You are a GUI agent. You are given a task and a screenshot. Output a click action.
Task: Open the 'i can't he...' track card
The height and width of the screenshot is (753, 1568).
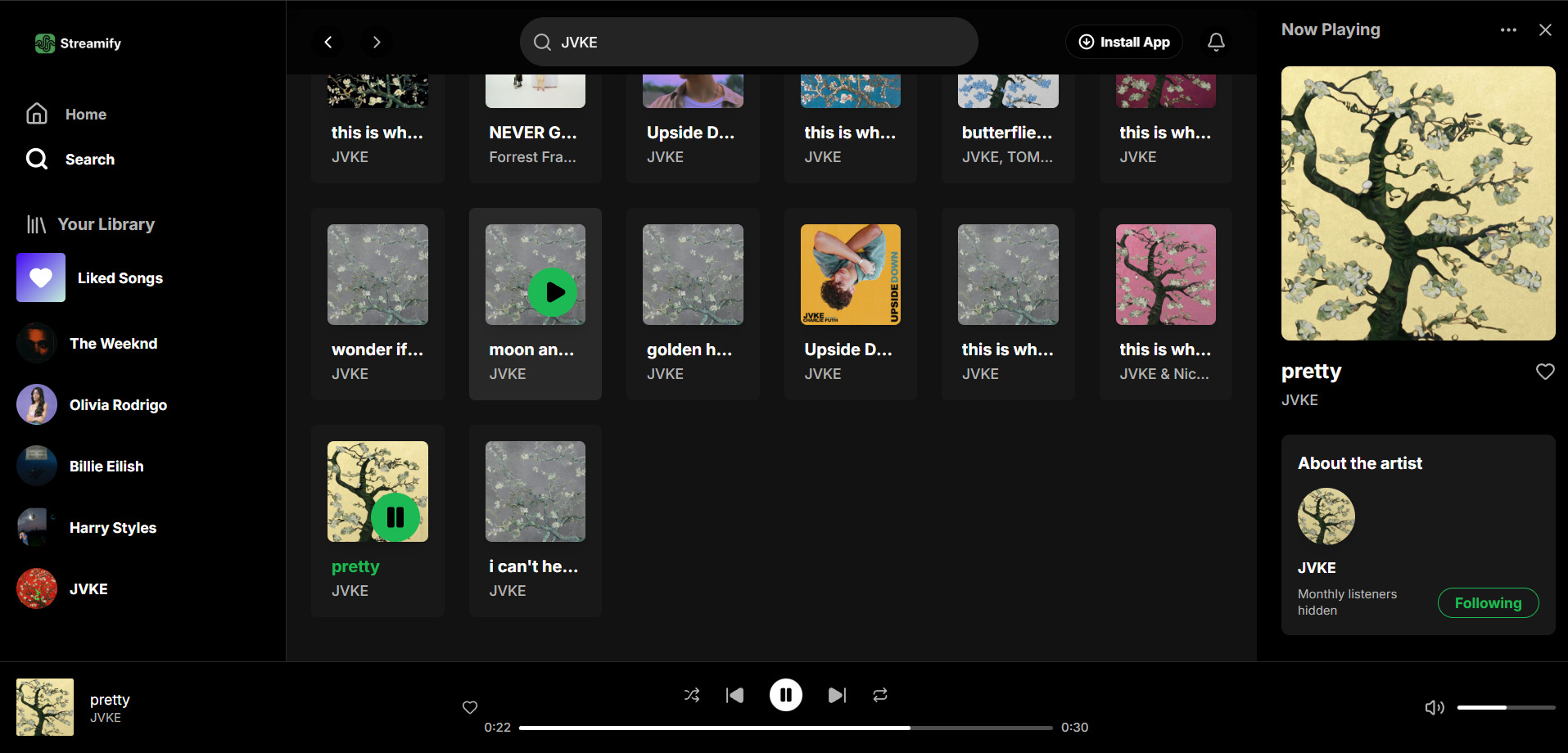(535, 521)
